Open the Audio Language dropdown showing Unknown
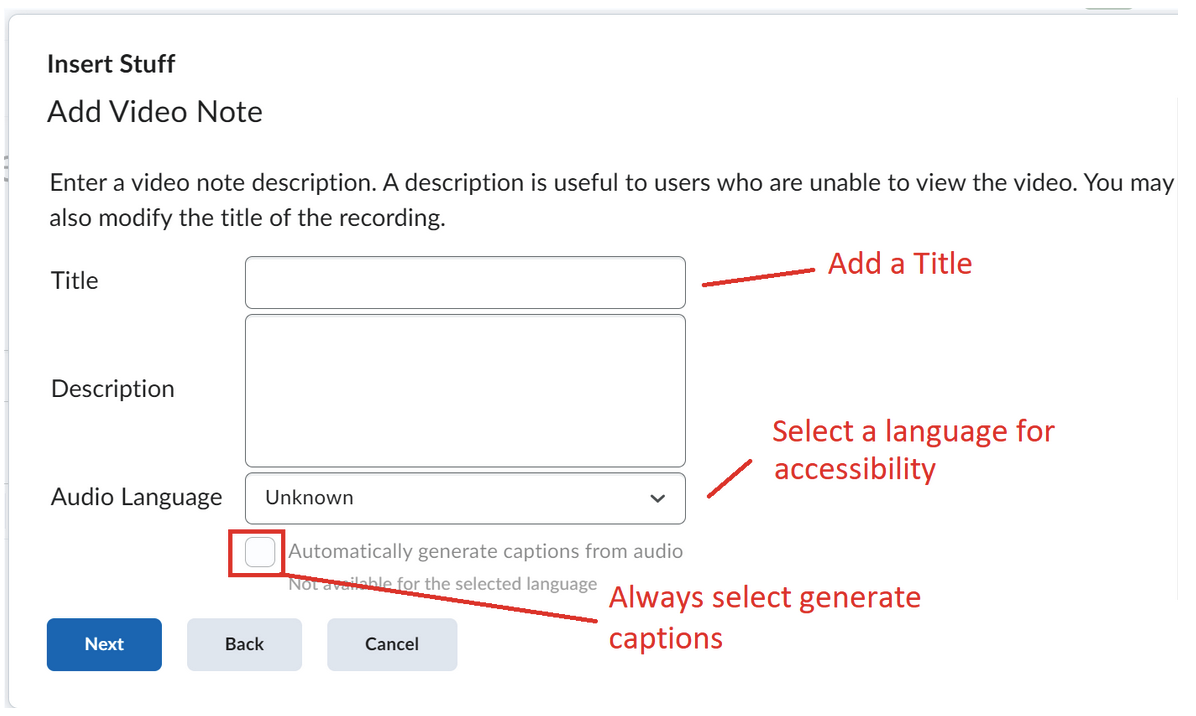This screenshot has height=716, width=1196. pos(450,498)
